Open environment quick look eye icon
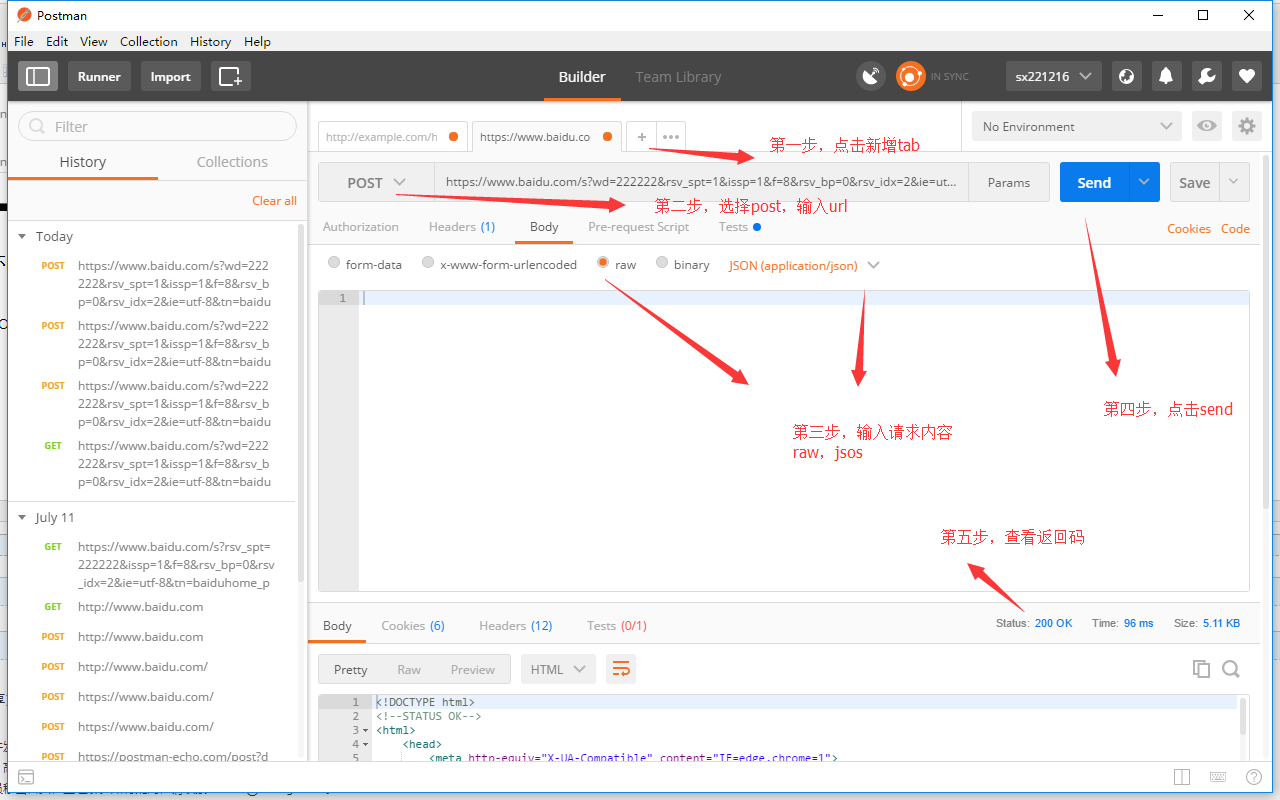This screenshot has height=800, width=1280. [x=1207, y=126]
